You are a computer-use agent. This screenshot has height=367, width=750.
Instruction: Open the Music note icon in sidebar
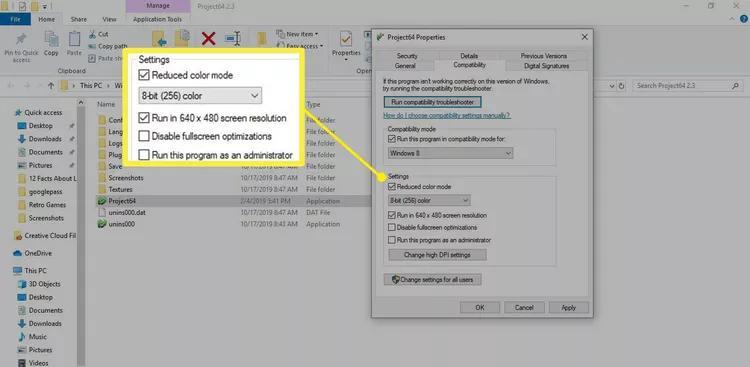(x=22, y=337)
